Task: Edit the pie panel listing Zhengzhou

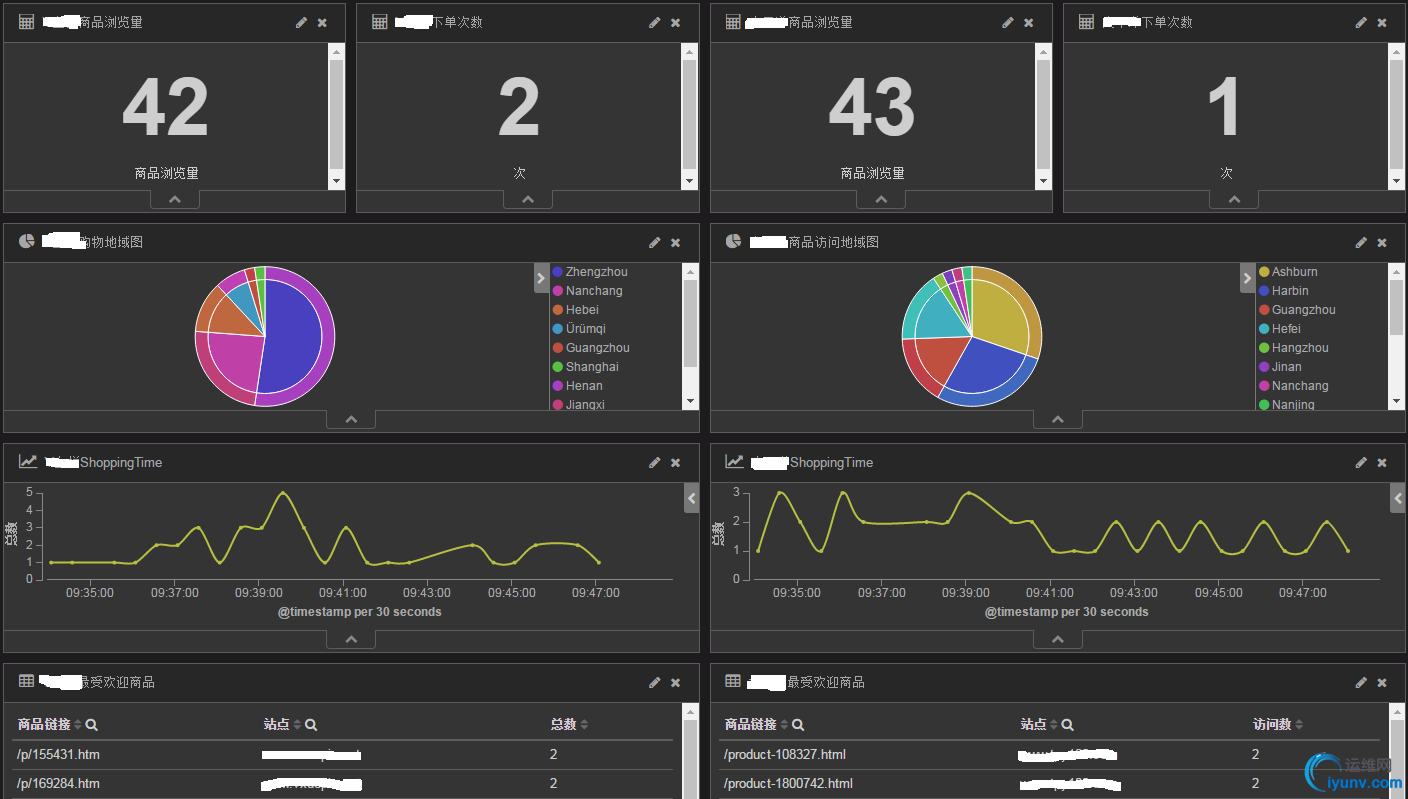Action: click(x=655, y=242)
